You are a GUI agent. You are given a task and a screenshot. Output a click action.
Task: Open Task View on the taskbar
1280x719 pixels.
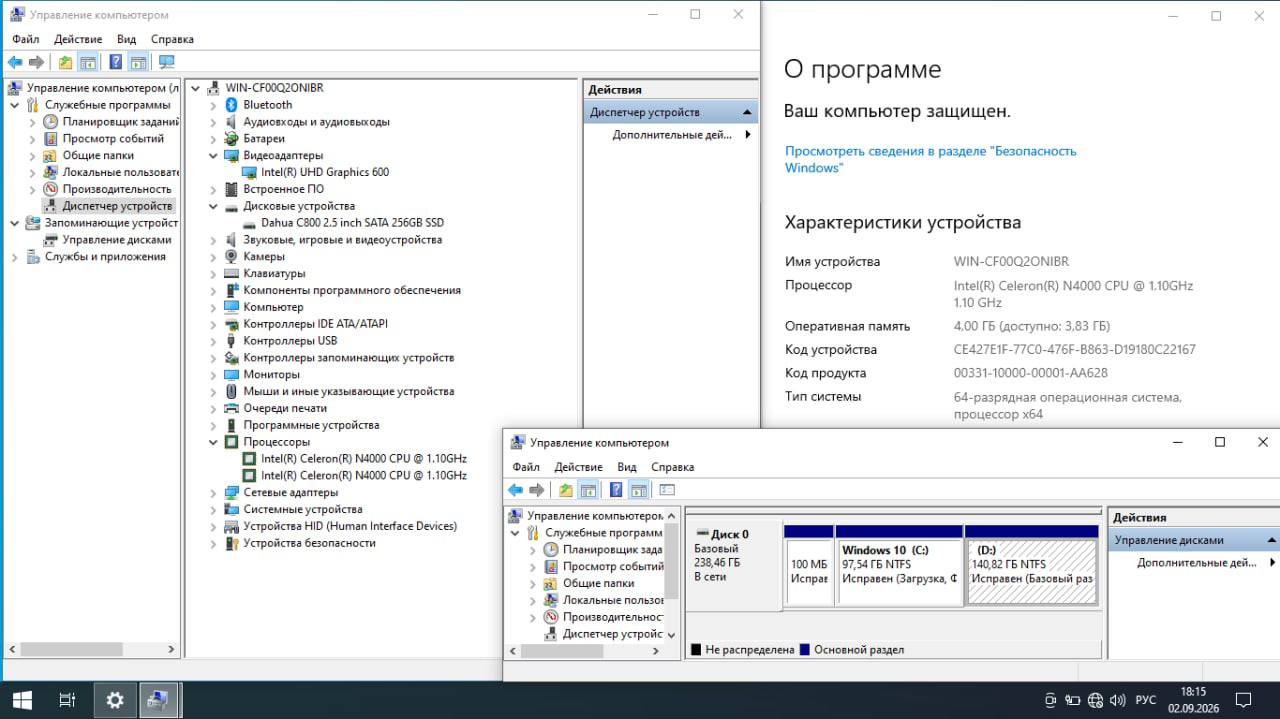(67, 700)
